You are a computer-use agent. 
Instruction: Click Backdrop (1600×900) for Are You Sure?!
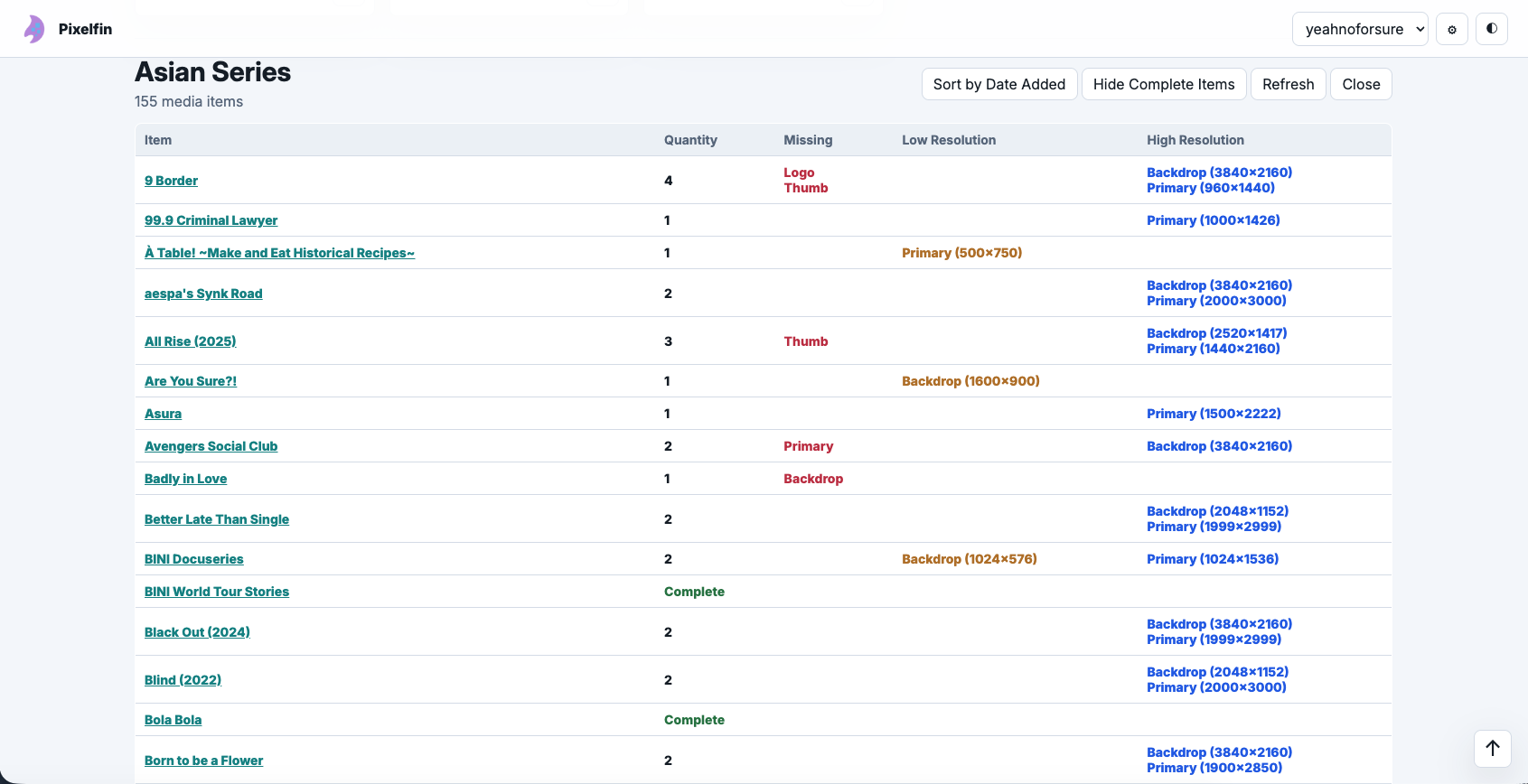970,381
